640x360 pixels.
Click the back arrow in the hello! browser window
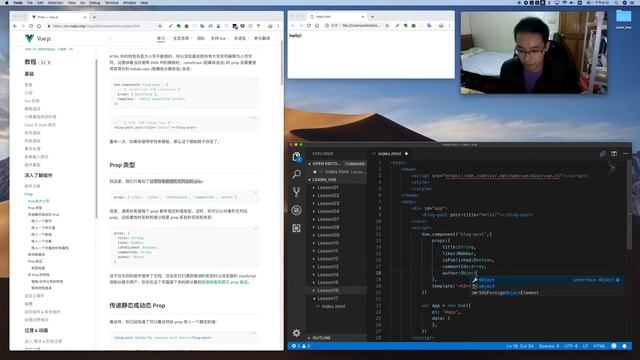[293, 25]
